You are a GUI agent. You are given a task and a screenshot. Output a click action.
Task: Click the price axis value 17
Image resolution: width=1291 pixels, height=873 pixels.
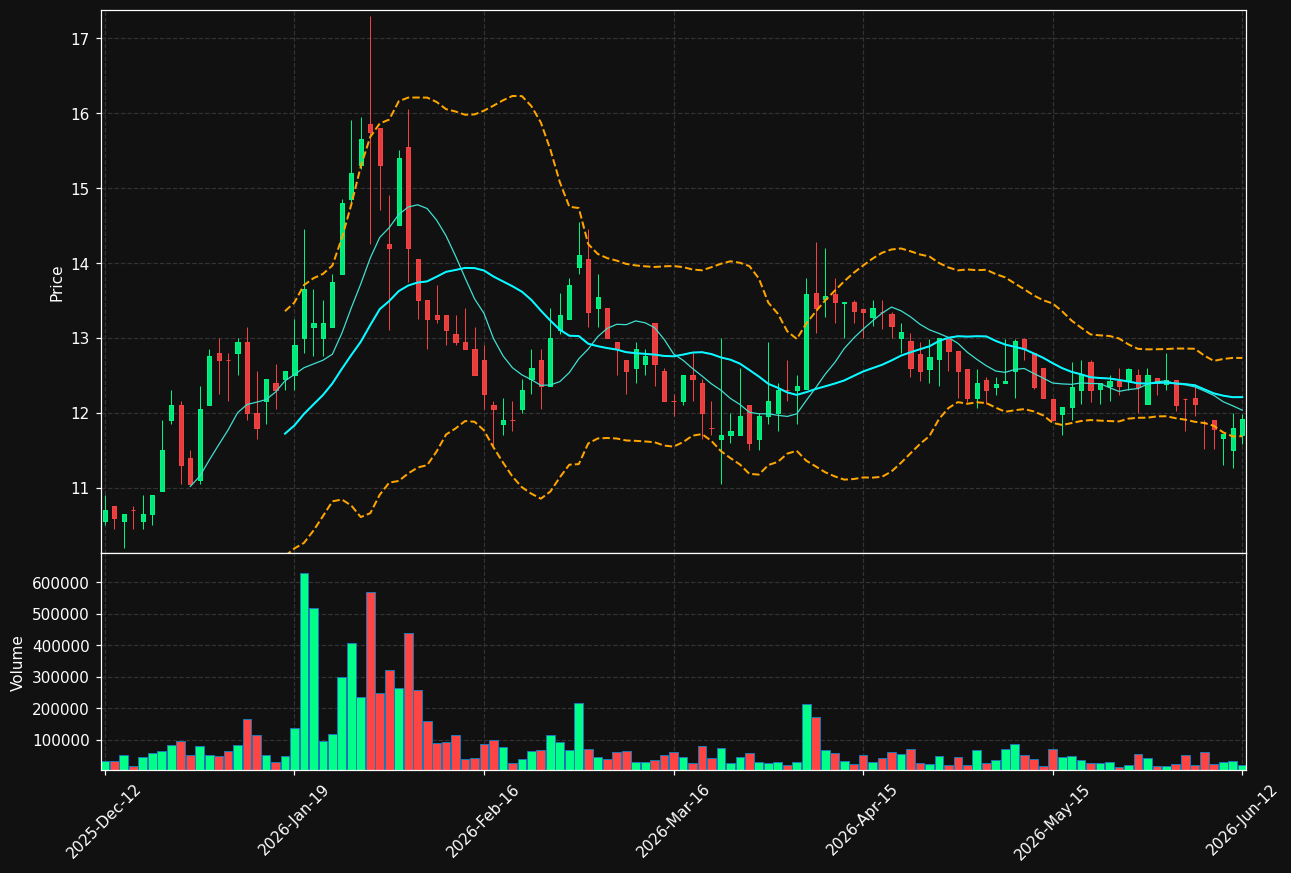click(x=80, y=39)
